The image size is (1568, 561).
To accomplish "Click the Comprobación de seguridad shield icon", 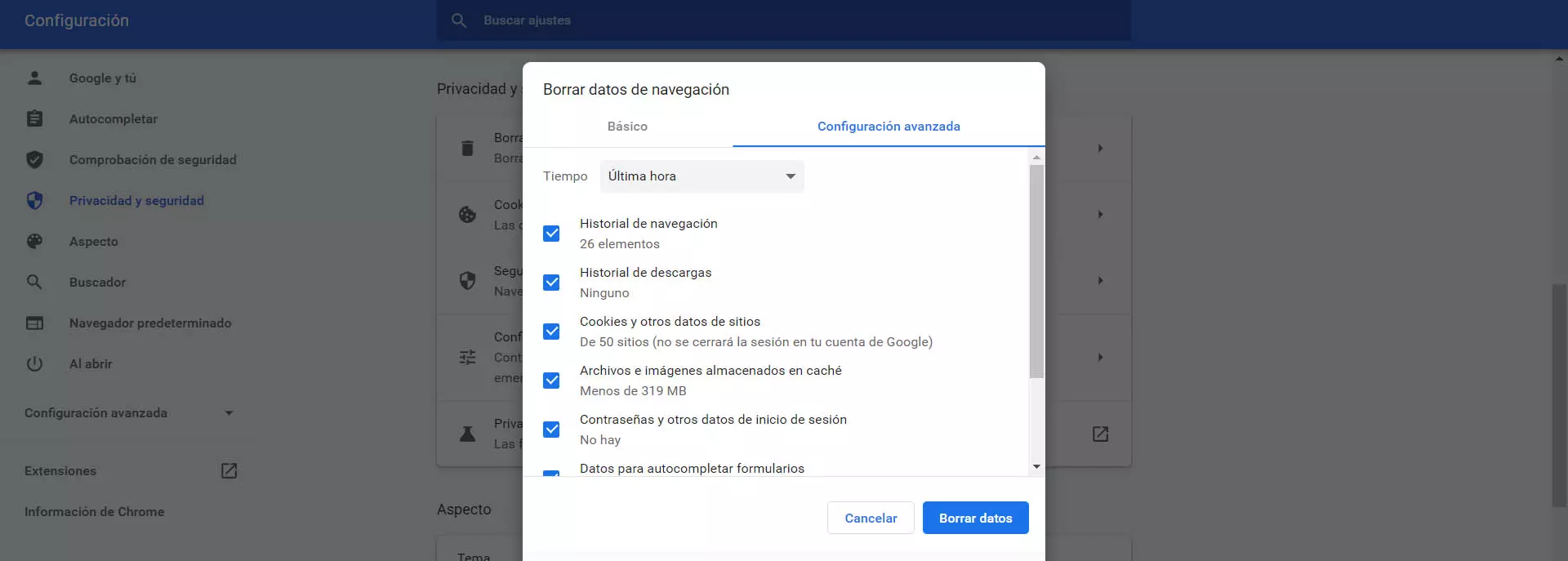I will point(34,160).
